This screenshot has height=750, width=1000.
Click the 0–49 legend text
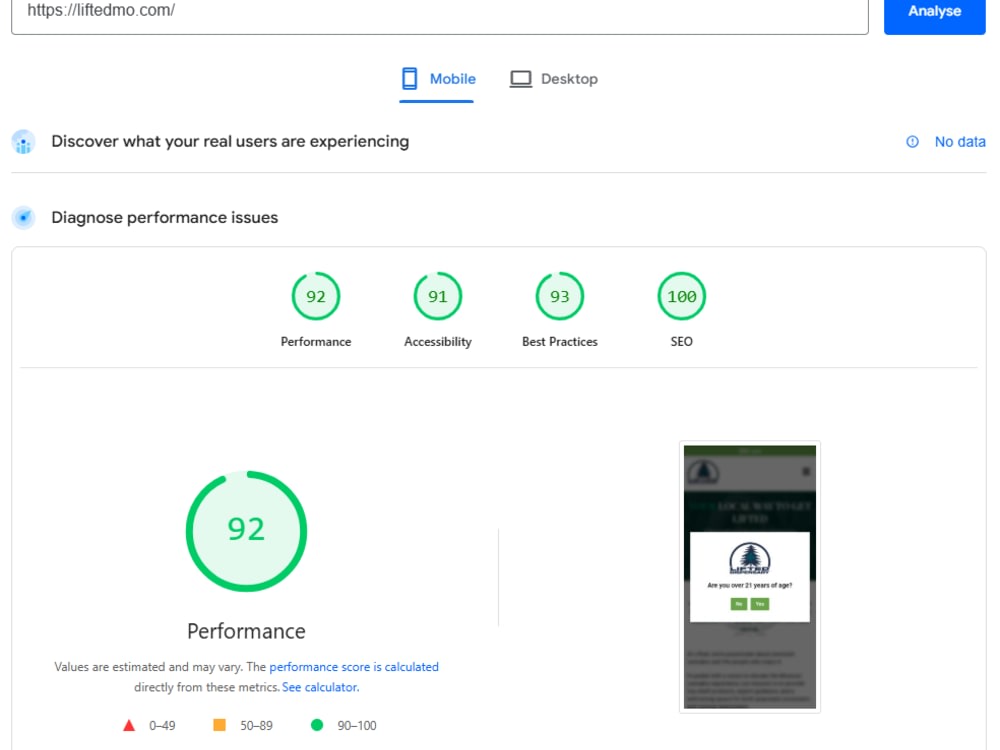click(162, 726)
